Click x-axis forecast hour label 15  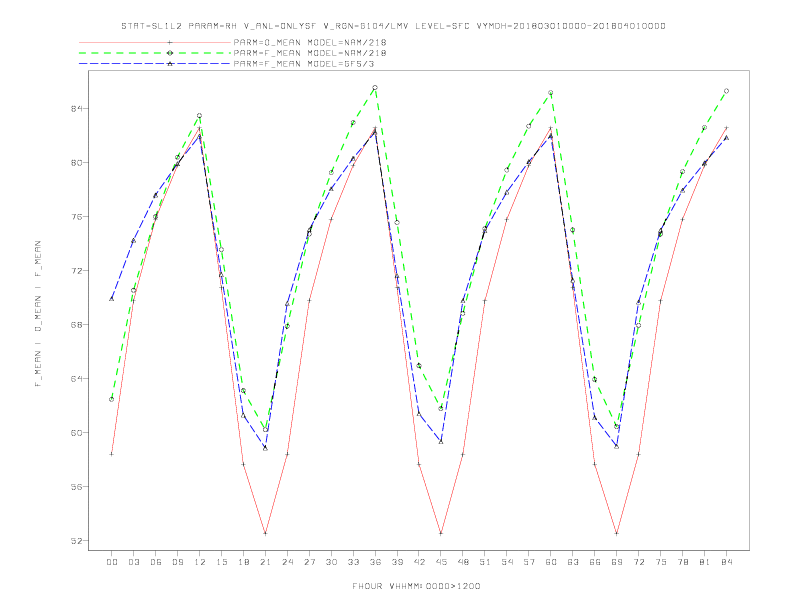221,562
